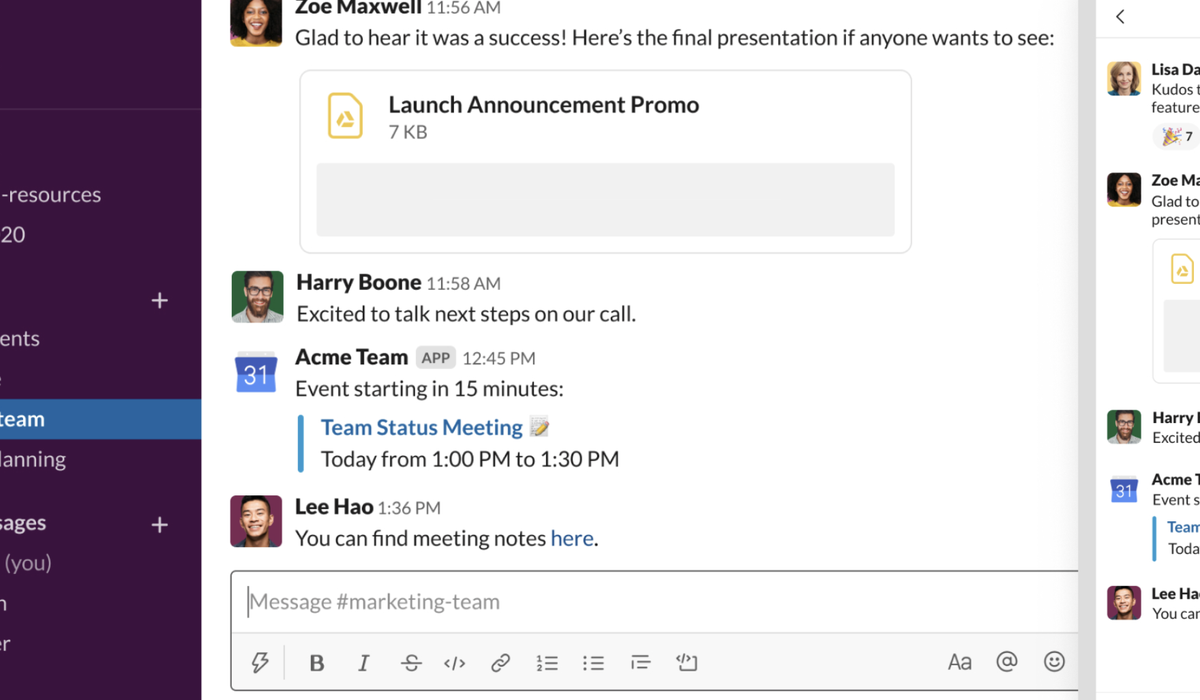Apply strikethrough formatting
This screenshot has width=1200, height=700.
click(x=411, y=662)
